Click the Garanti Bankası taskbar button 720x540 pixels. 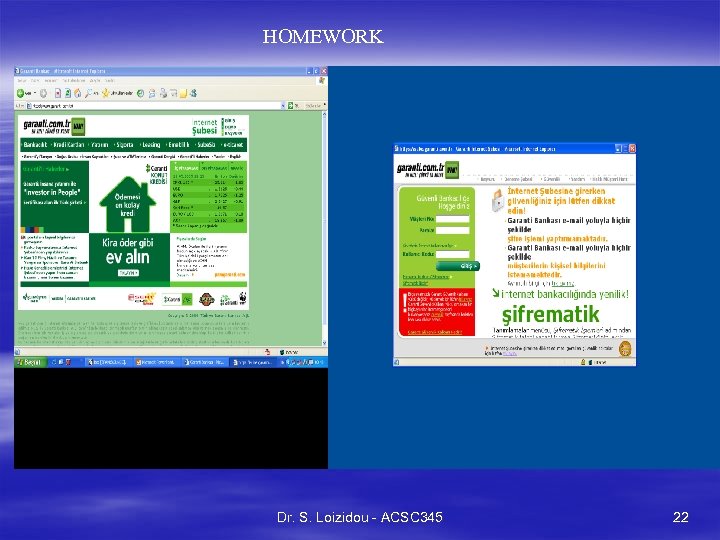(x=205, y=362)
